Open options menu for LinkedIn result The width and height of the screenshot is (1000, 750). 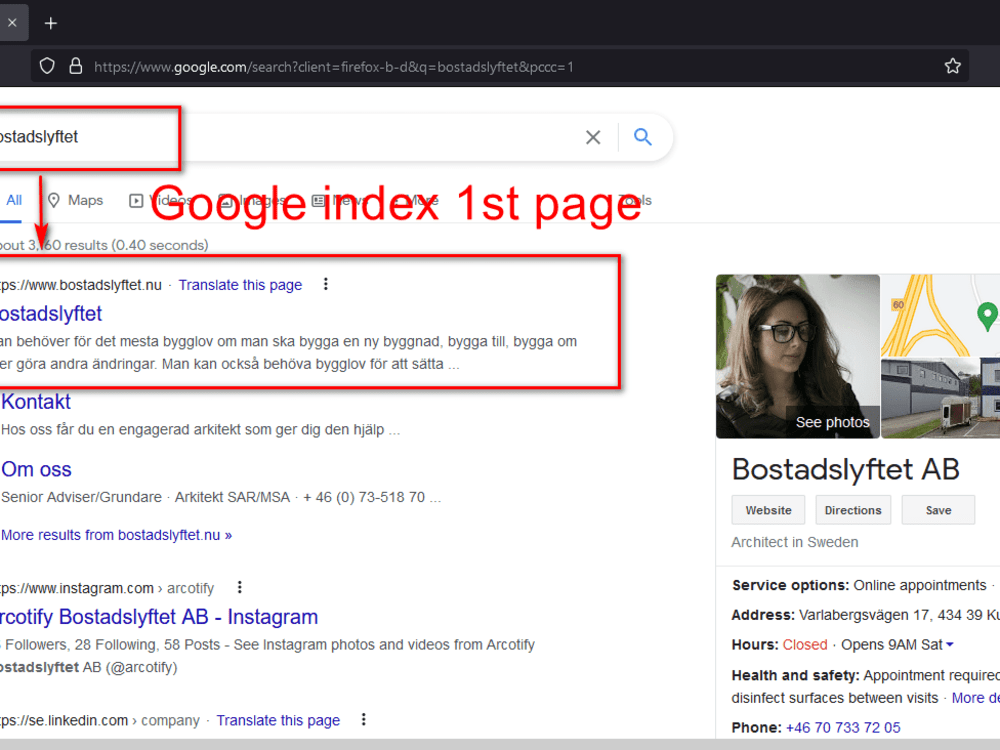[364, 719]
